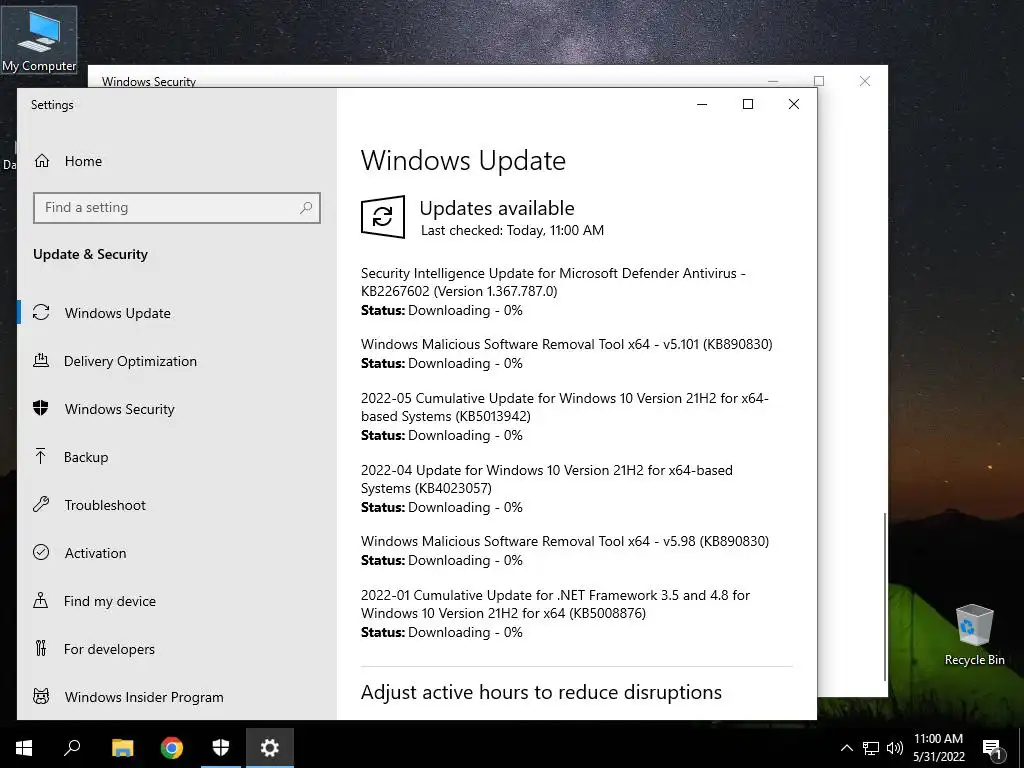Click the 2022-04 Update KB4023057 entry

547,488
